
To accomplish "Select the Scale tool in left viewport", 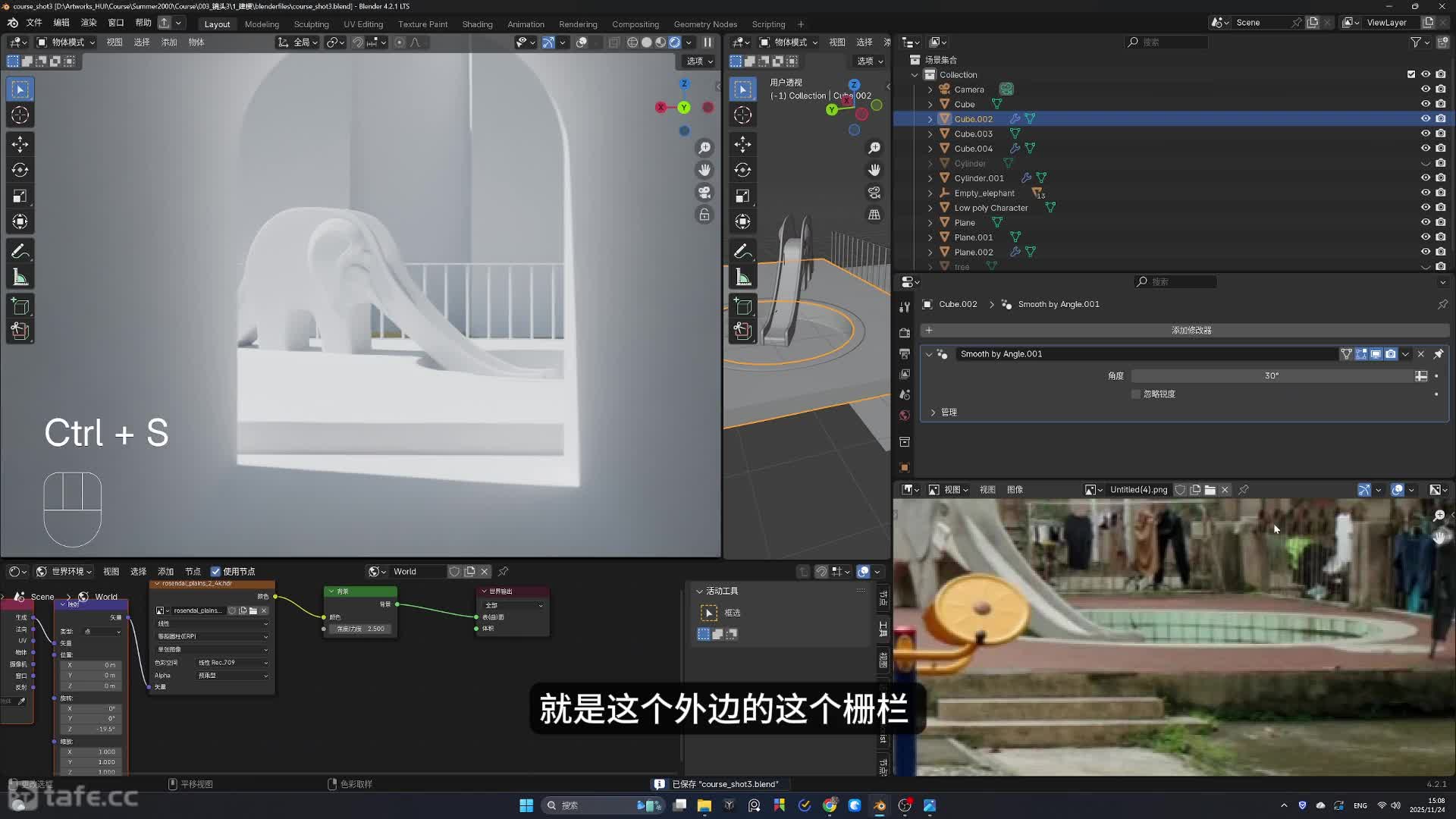I will (x=20, y=196).
